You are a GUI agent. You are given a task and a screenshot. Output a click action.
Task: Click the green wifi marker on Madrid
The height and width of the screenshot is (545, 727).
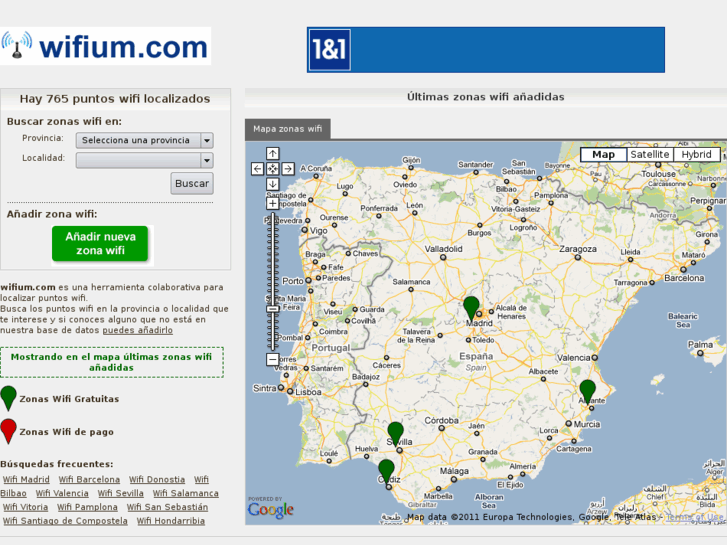pos(471,308)
